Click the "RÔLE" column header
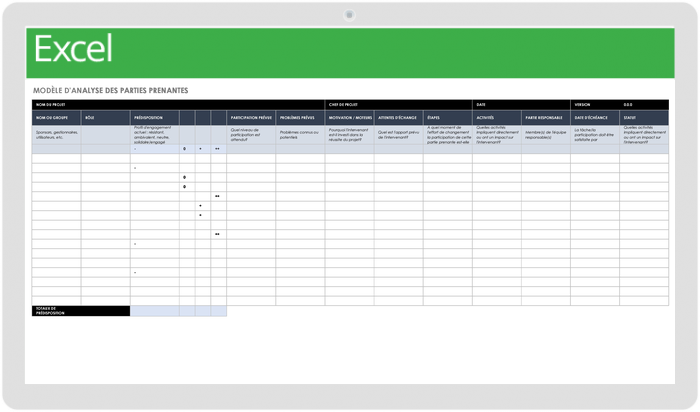 105,118
